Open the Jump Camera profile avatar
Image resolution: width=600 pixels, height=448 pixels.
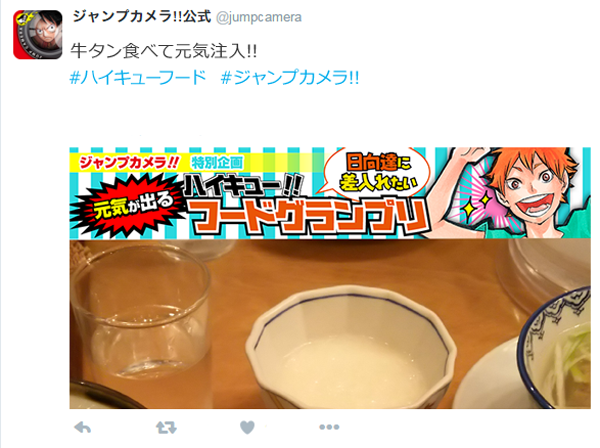pos(38,35)
